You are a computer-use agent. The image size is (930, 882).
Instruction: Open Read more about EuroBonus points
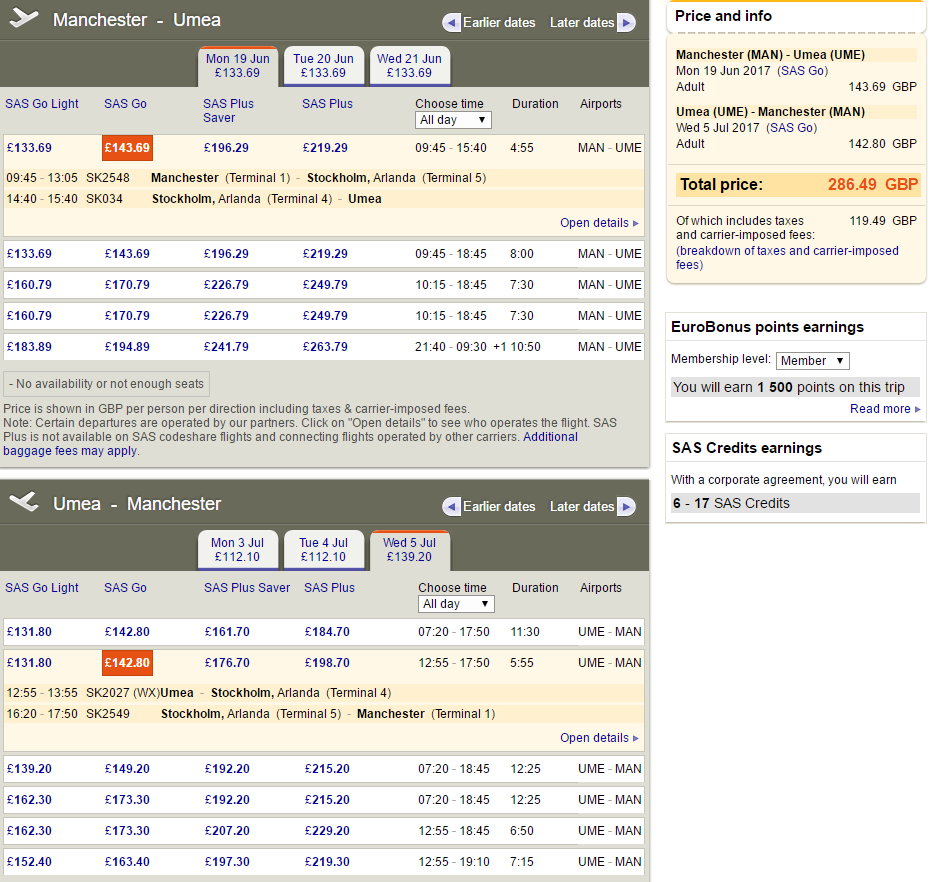885,409
